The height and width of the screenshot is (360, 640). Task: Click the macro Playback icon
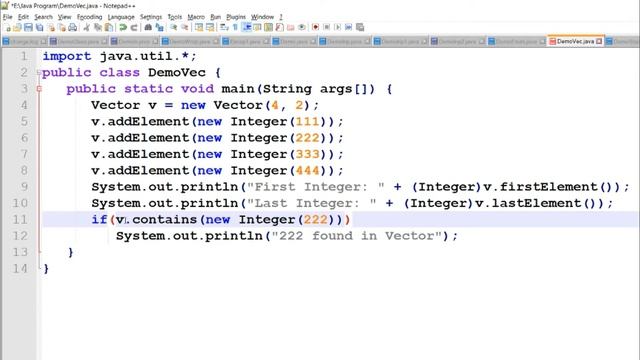point(338,27)
